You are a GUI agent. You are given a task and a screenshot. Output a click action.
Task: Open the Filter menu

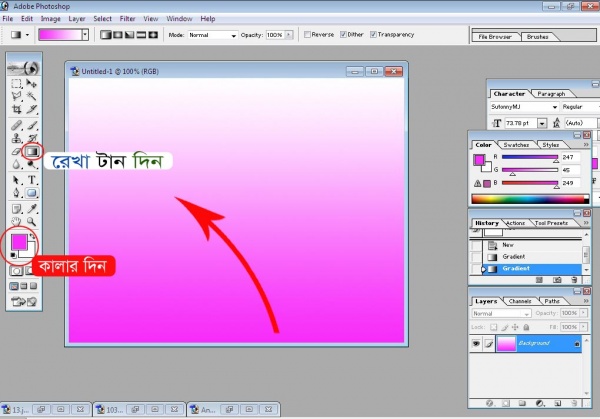[127, 19]
